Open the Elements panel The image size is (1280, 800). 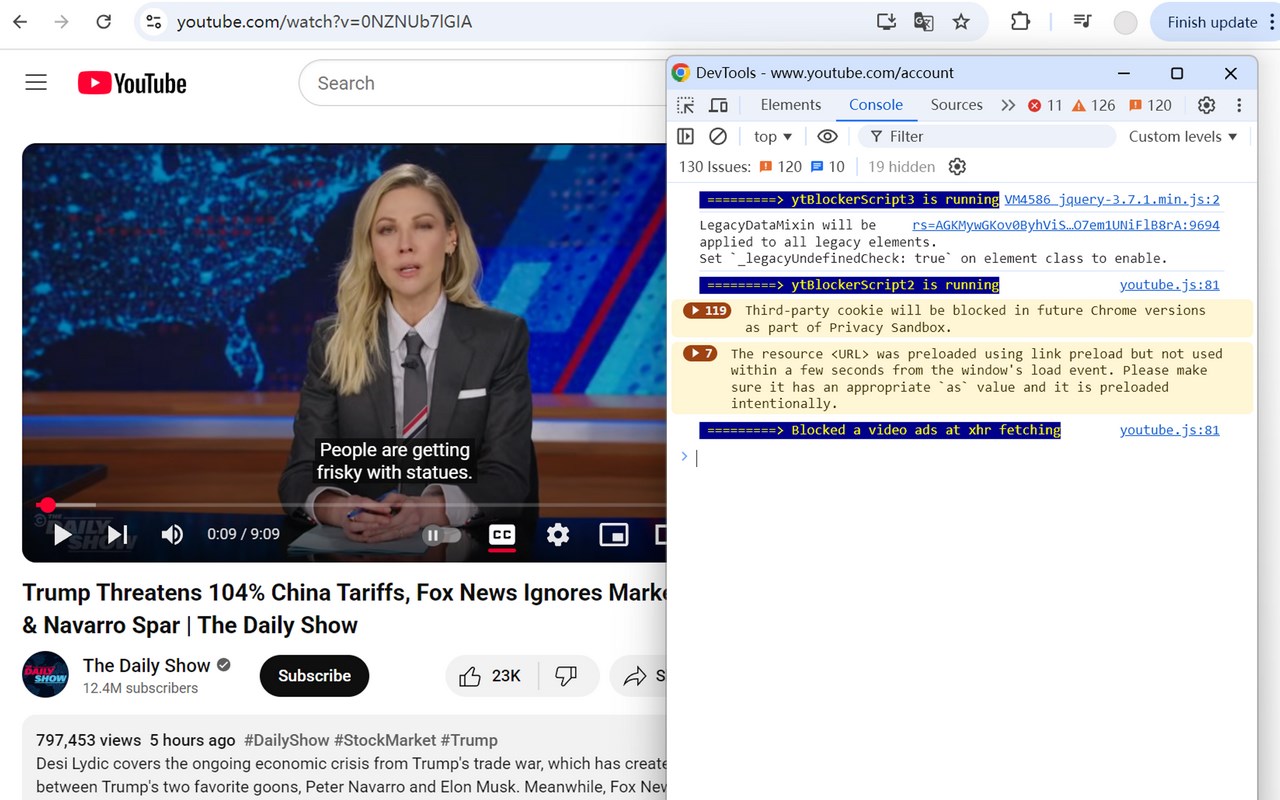[790, 104]
